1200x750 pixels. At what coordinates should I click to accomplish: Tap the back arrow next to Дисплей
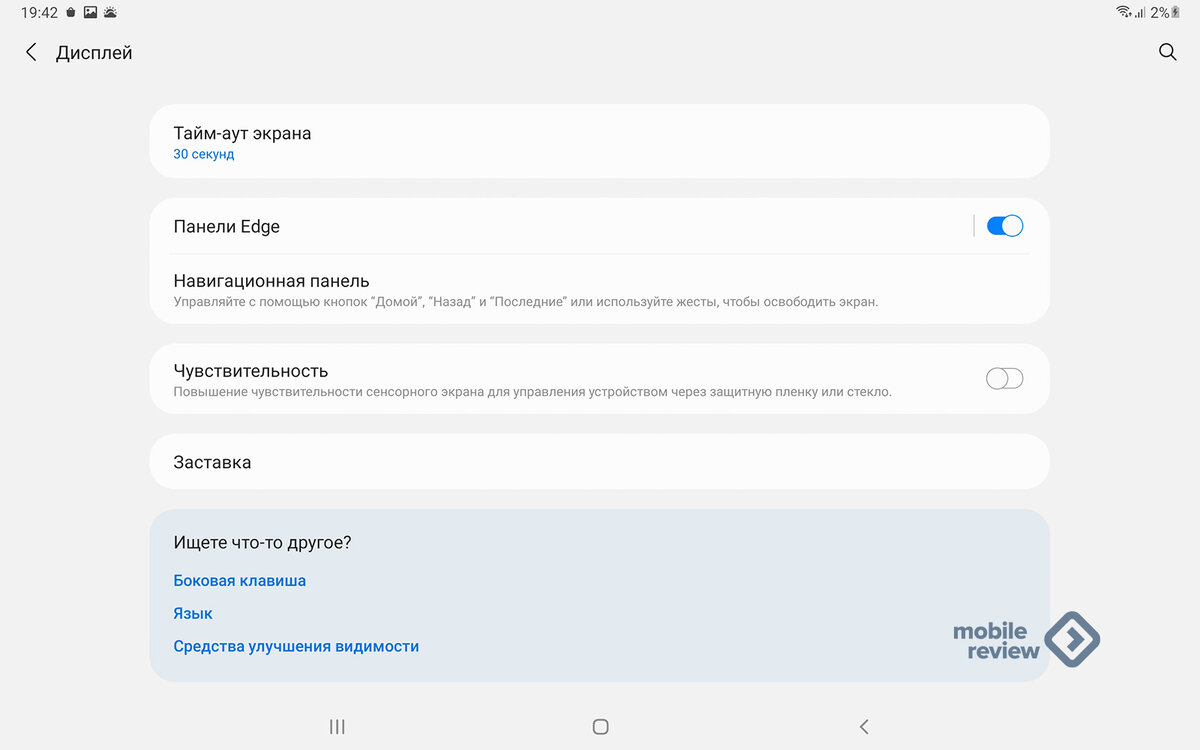pos(31,53)
